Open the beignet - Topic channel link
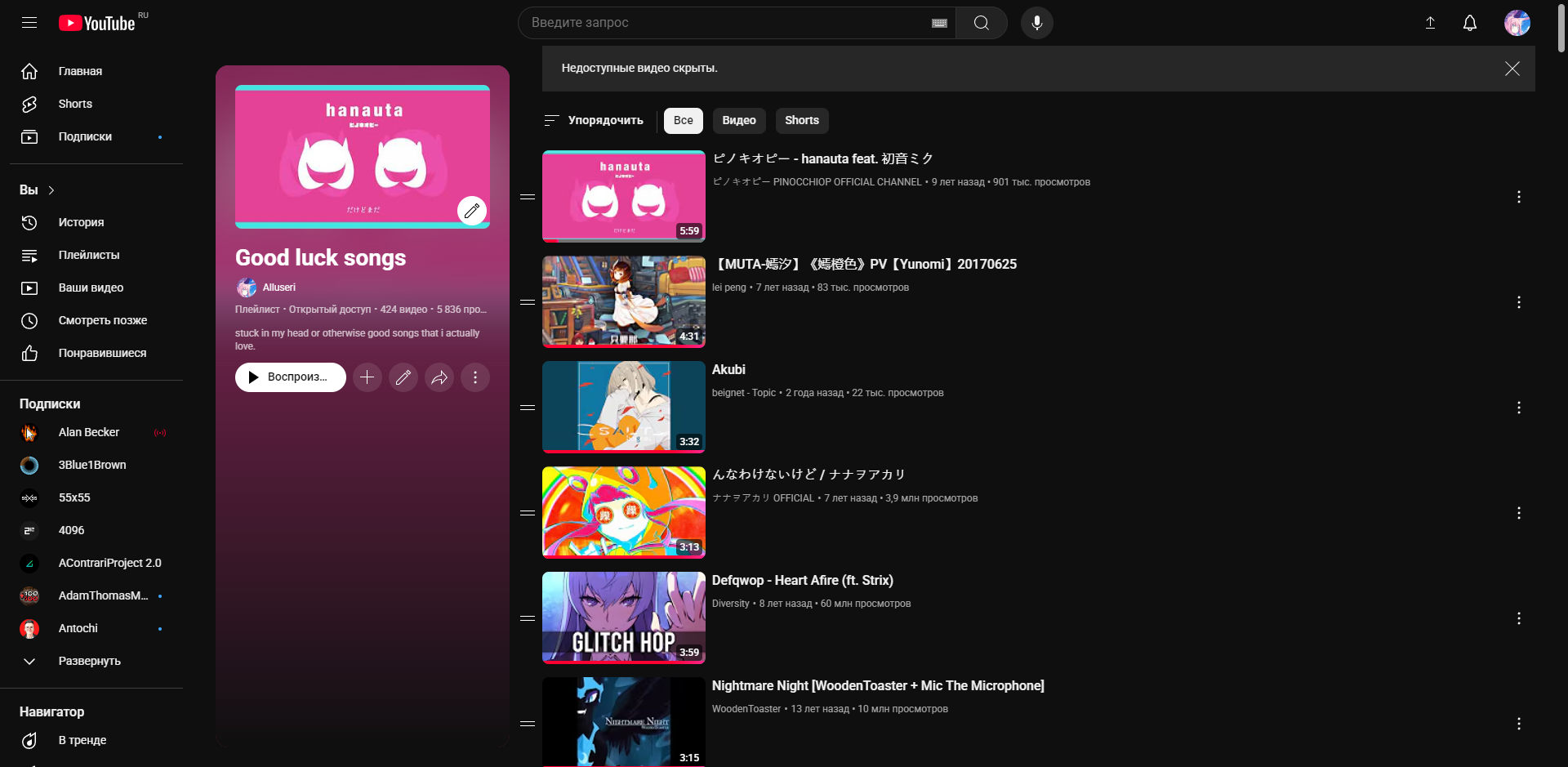The width and height of the screenshot is (1568, 767). (744, 393)
